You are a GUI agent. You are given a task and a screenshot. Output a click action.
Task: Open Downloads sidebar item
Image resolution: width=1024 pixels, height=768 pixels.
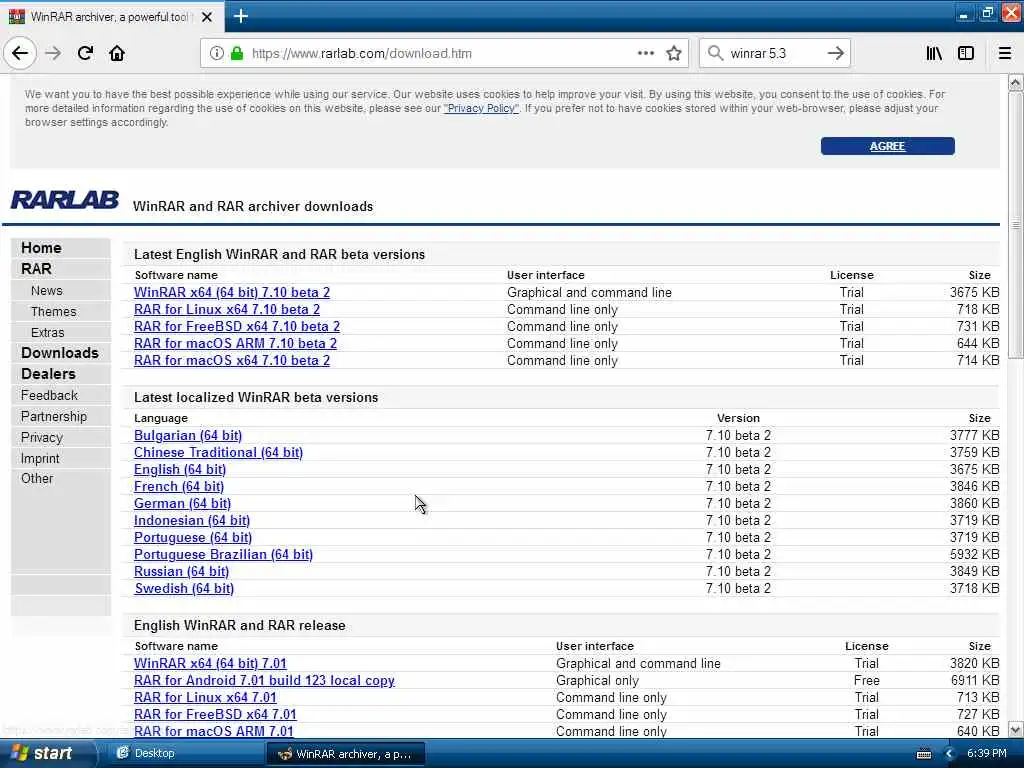point(59,353)
